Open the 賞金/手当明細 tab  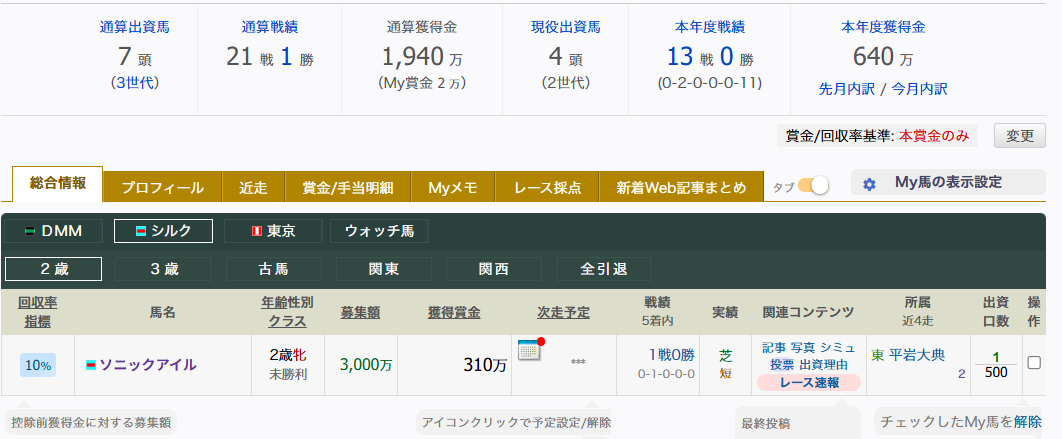click(347, 188)
